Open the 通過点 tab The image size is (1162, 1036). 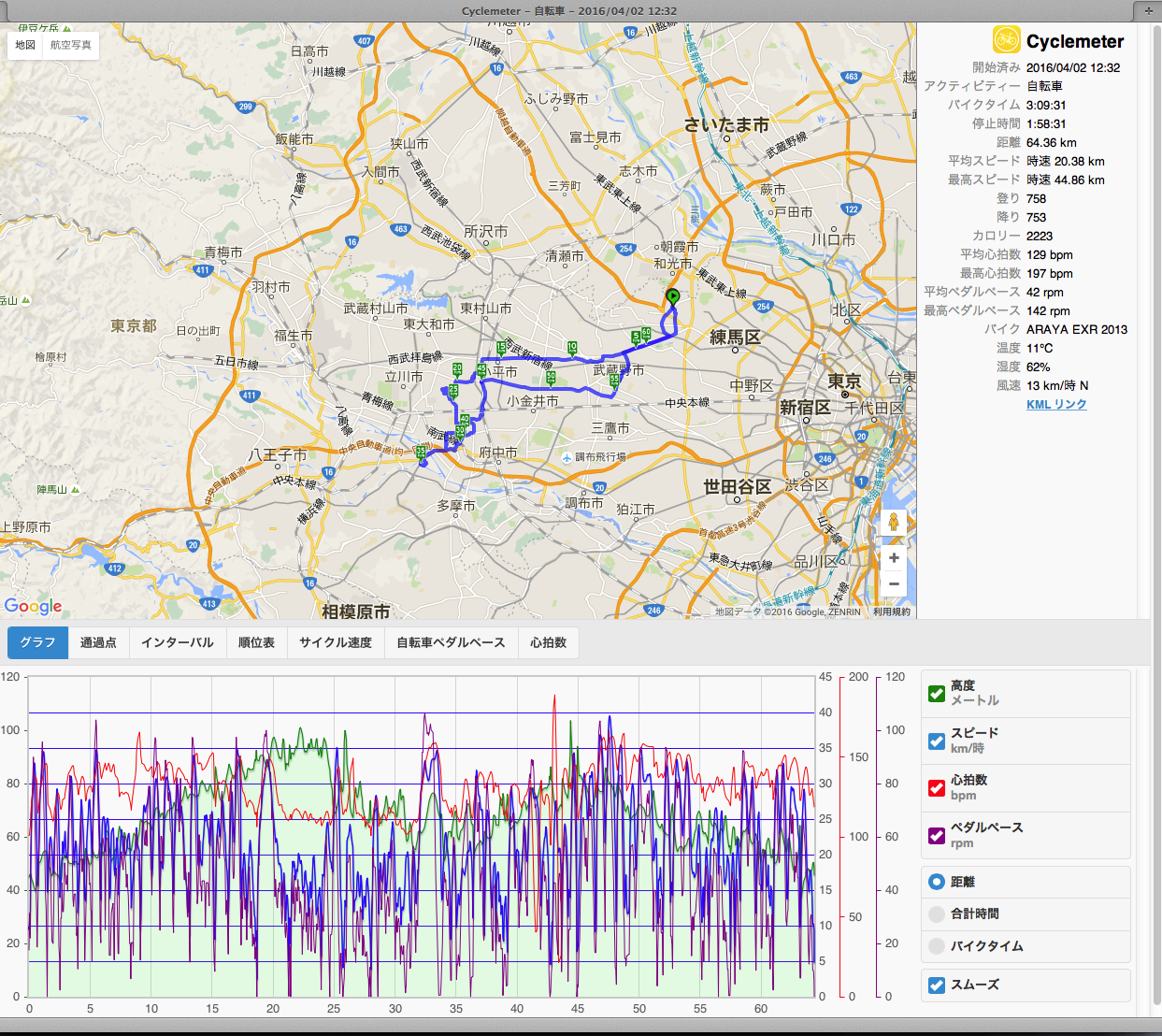coord(98,642)
